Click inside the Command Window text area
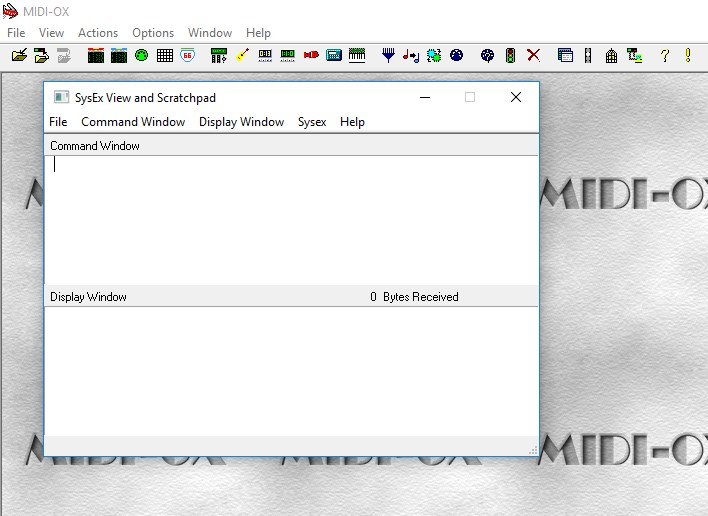This screenshot has width=708, height=516. click(291, 220)
